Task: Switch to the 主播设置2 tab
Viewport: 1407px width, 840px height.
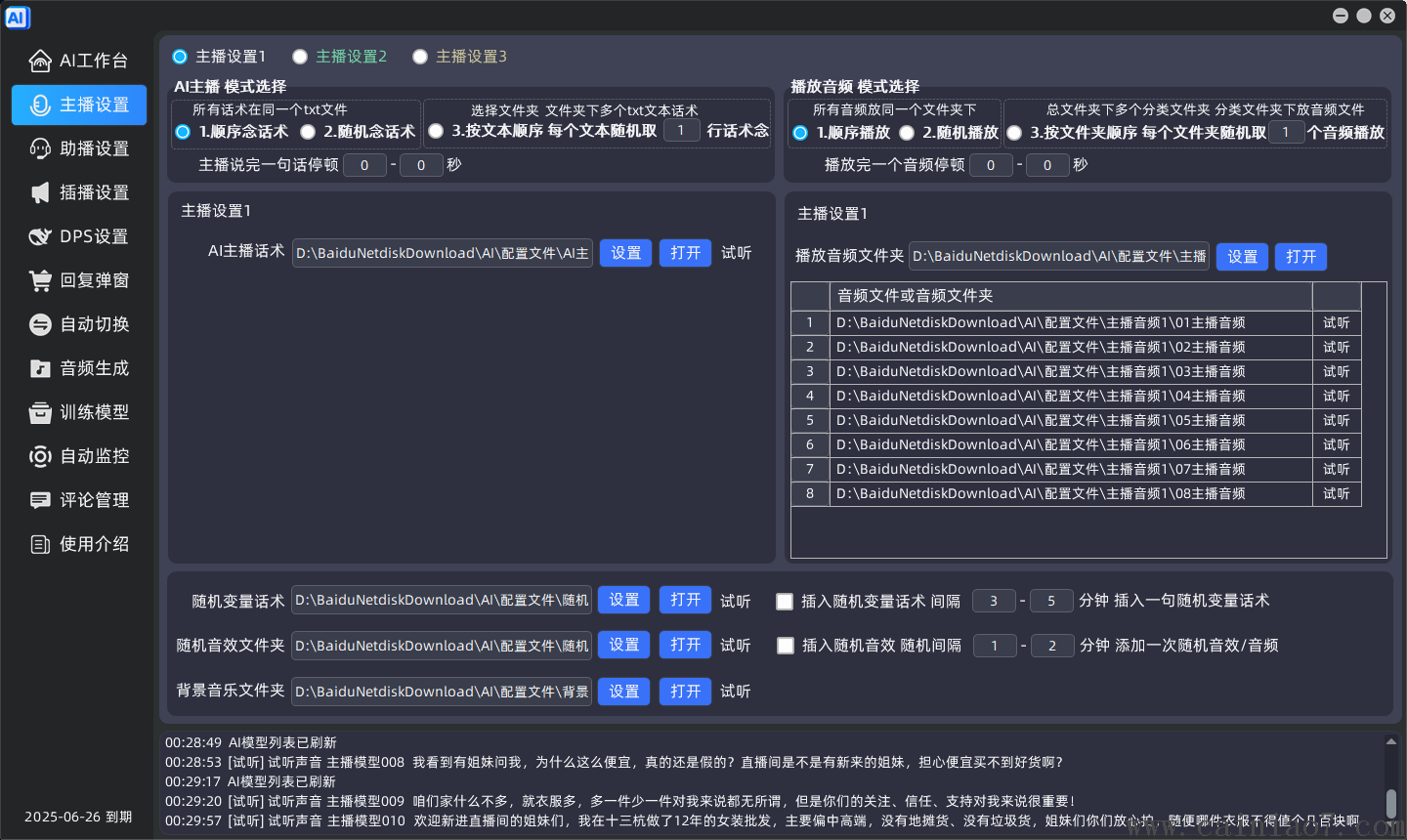Action: tap(300, 56)
